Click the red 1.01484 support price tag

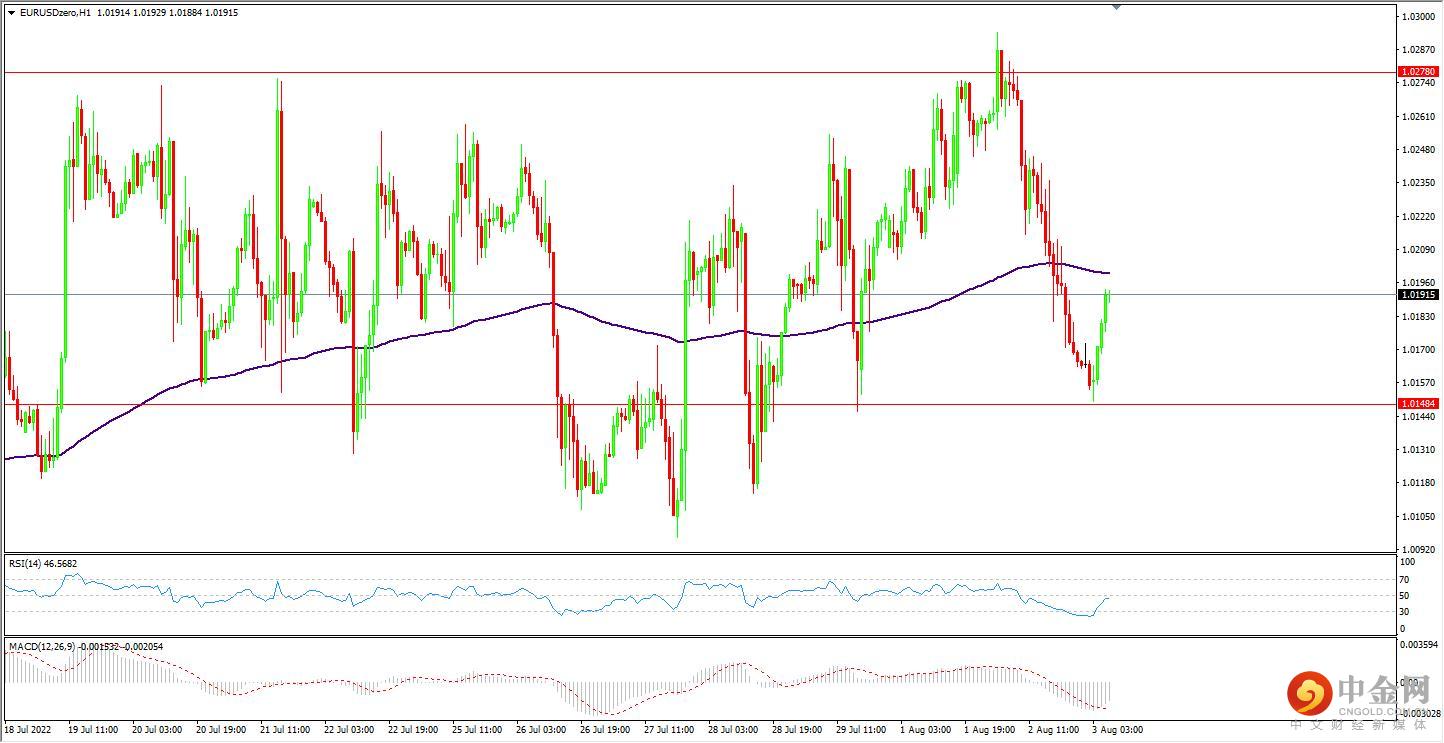[x=1419, y=404]
